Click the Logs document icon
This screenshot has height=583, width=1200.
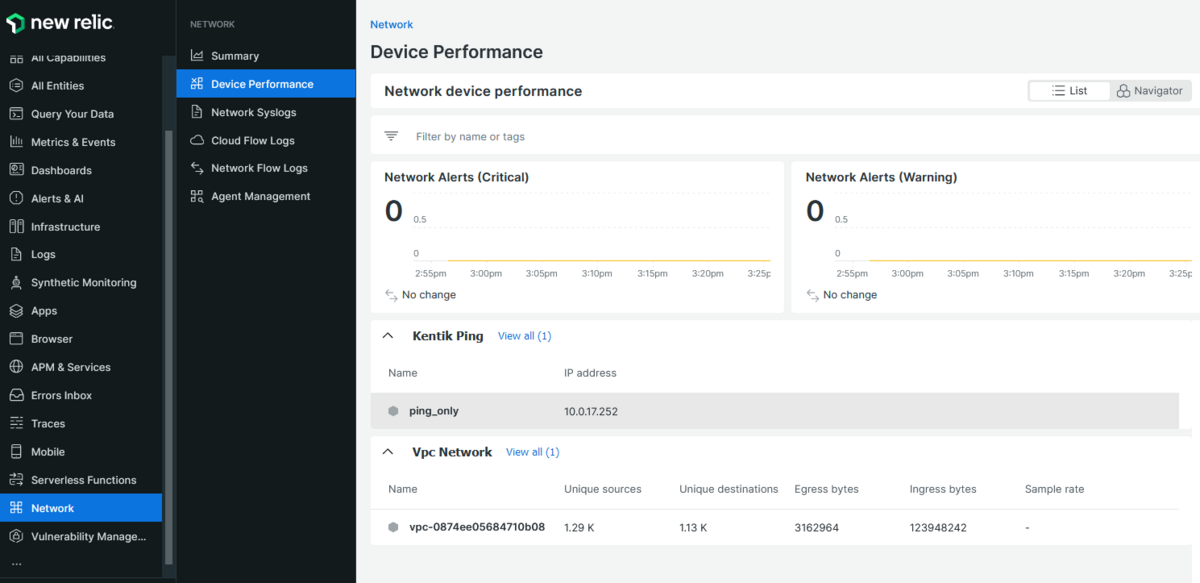click(16, 255)
